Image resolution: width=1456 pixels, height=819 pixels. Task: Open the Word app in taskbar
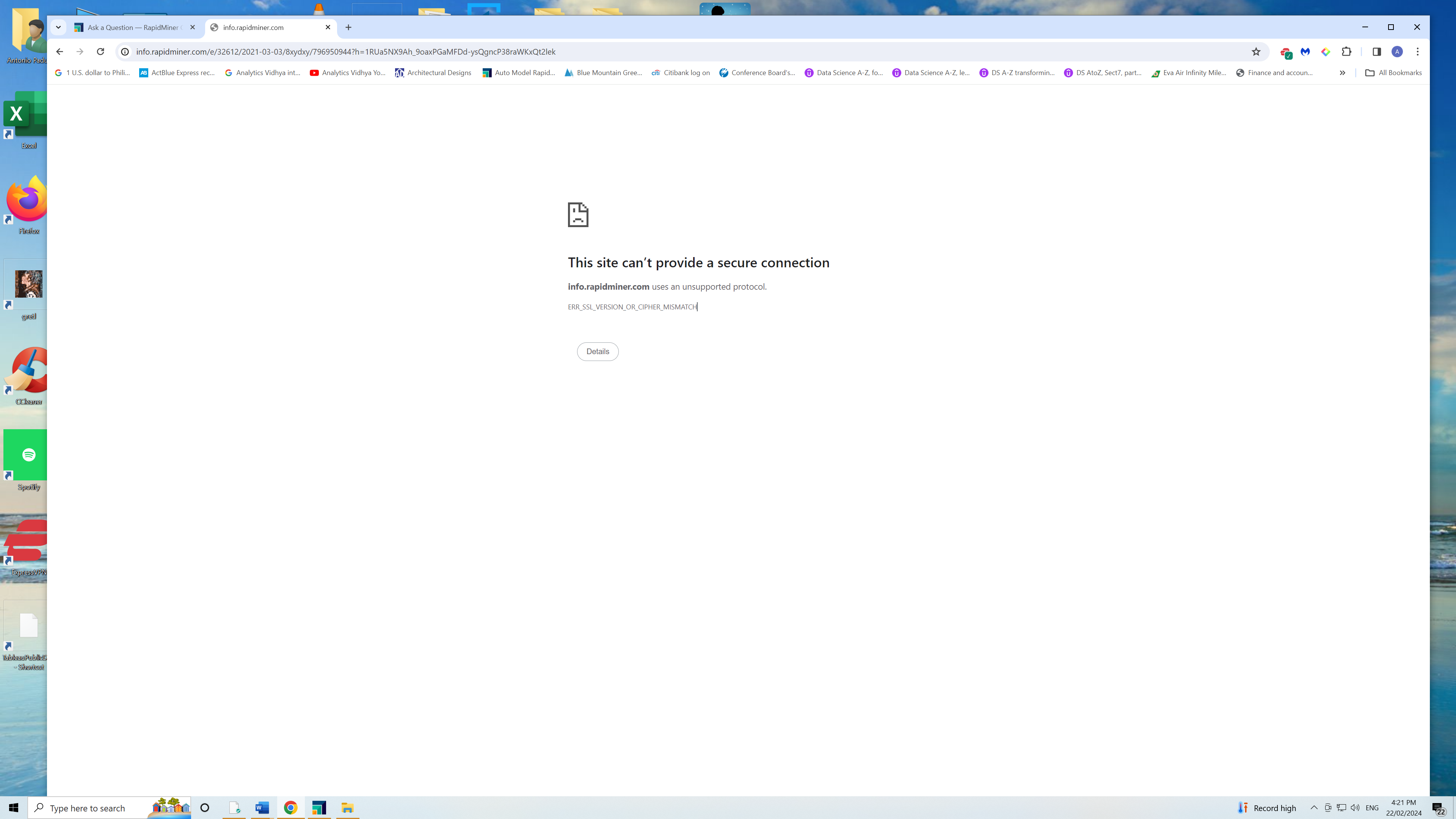coord(262,808)
